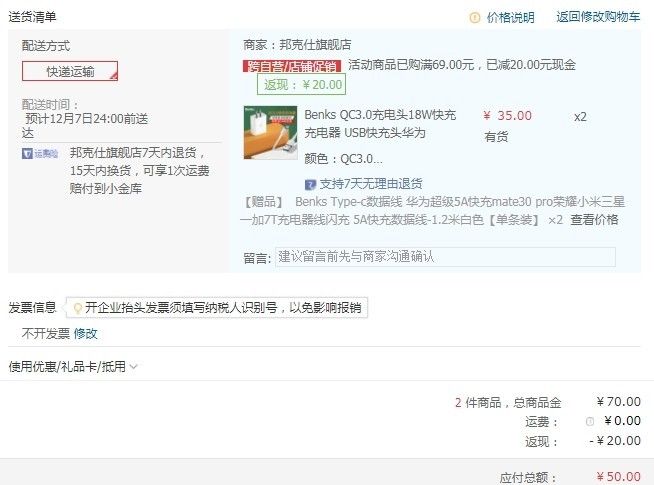Open the Benks charger product thumbnail
The image size is (654, 485).
coord(270,133)
